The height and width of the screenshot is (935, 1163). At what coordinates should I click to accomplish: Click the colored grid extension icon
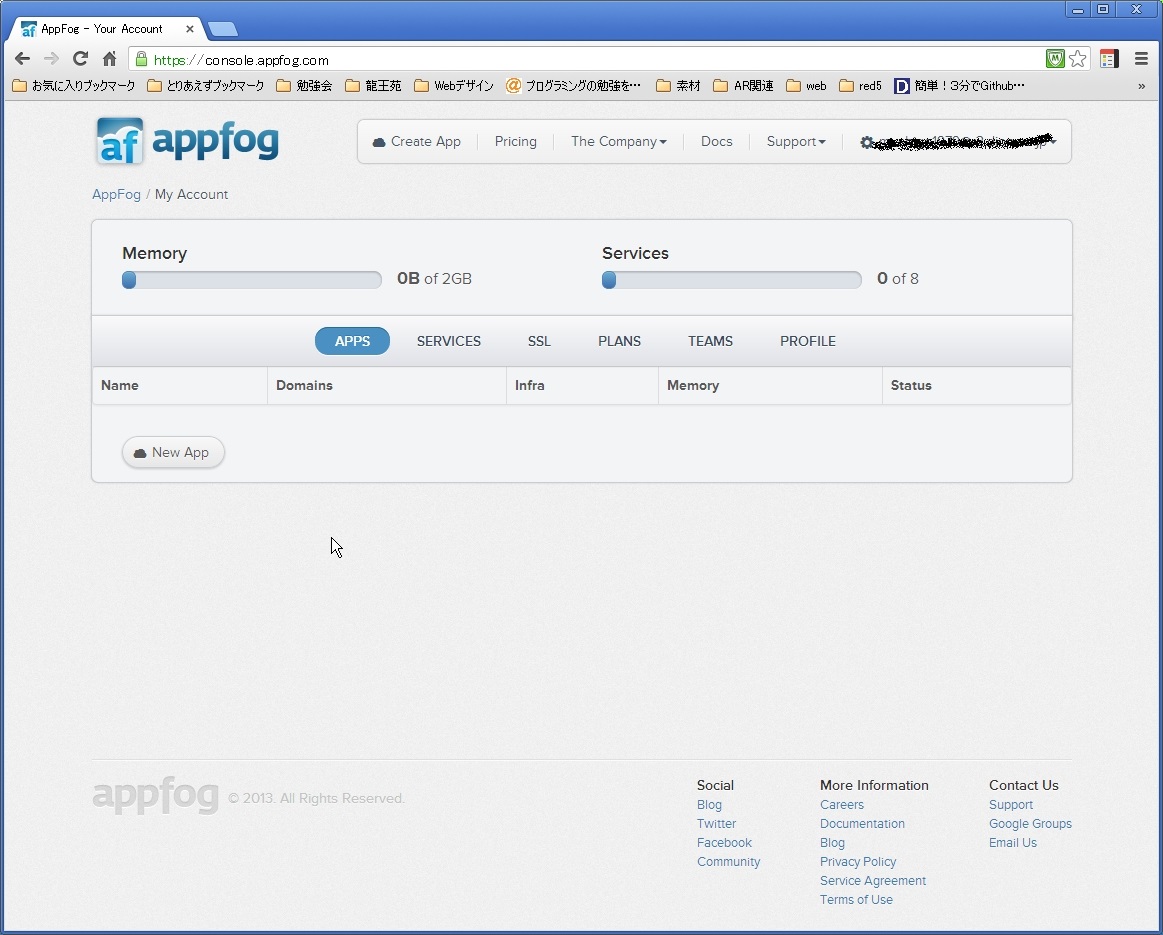tap(1109, 59)
